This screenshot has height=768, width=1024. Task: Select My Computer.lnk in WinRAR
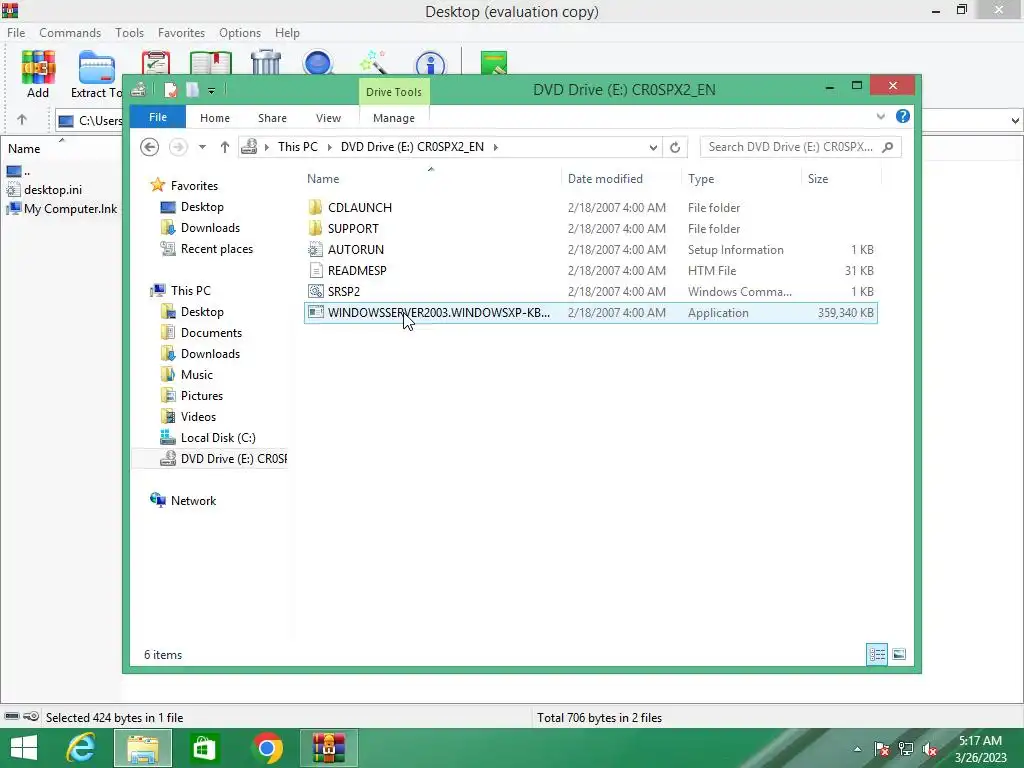pos(71,209)
